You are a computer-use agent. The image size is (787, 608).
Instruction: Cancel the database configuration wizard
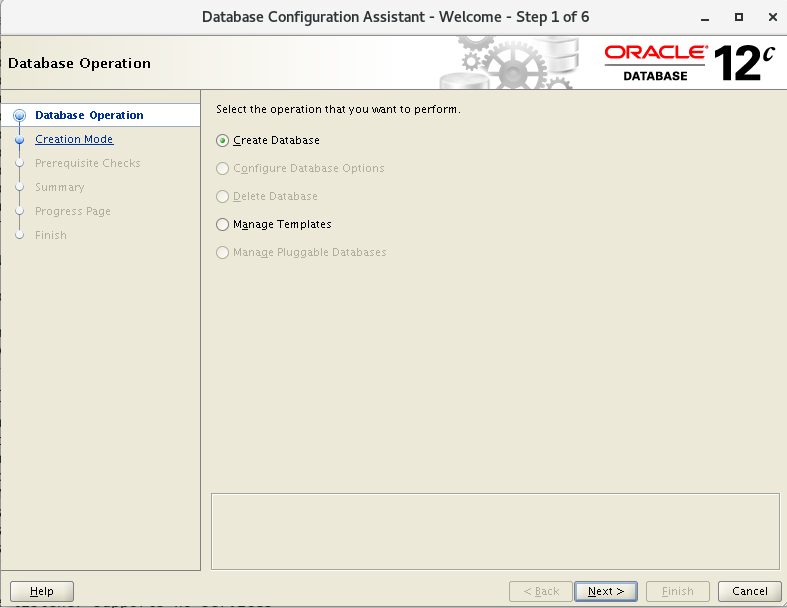[x=749, y=591]
